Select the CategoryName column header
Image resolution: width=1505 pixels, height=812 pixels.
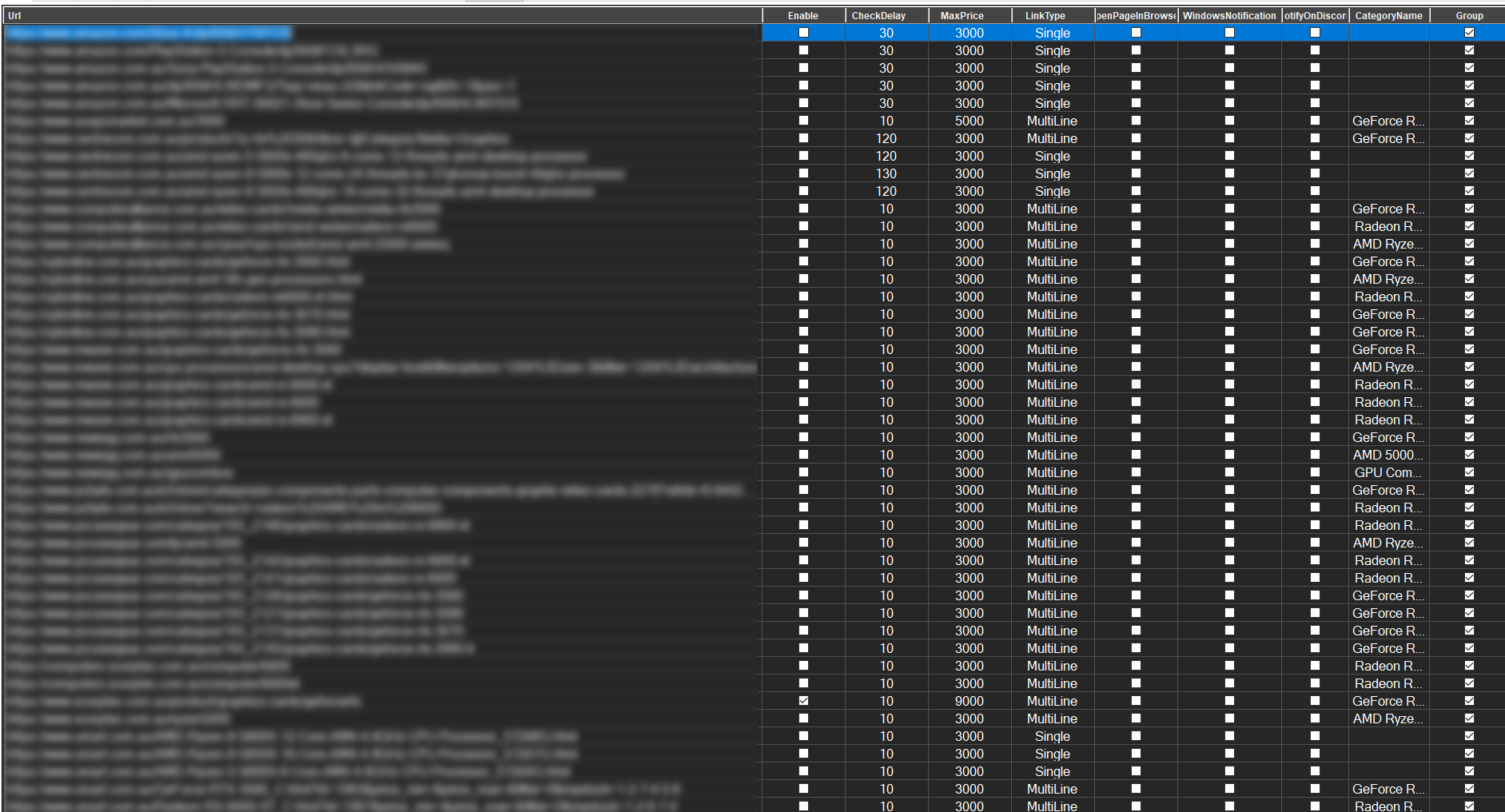[1388, 15]
